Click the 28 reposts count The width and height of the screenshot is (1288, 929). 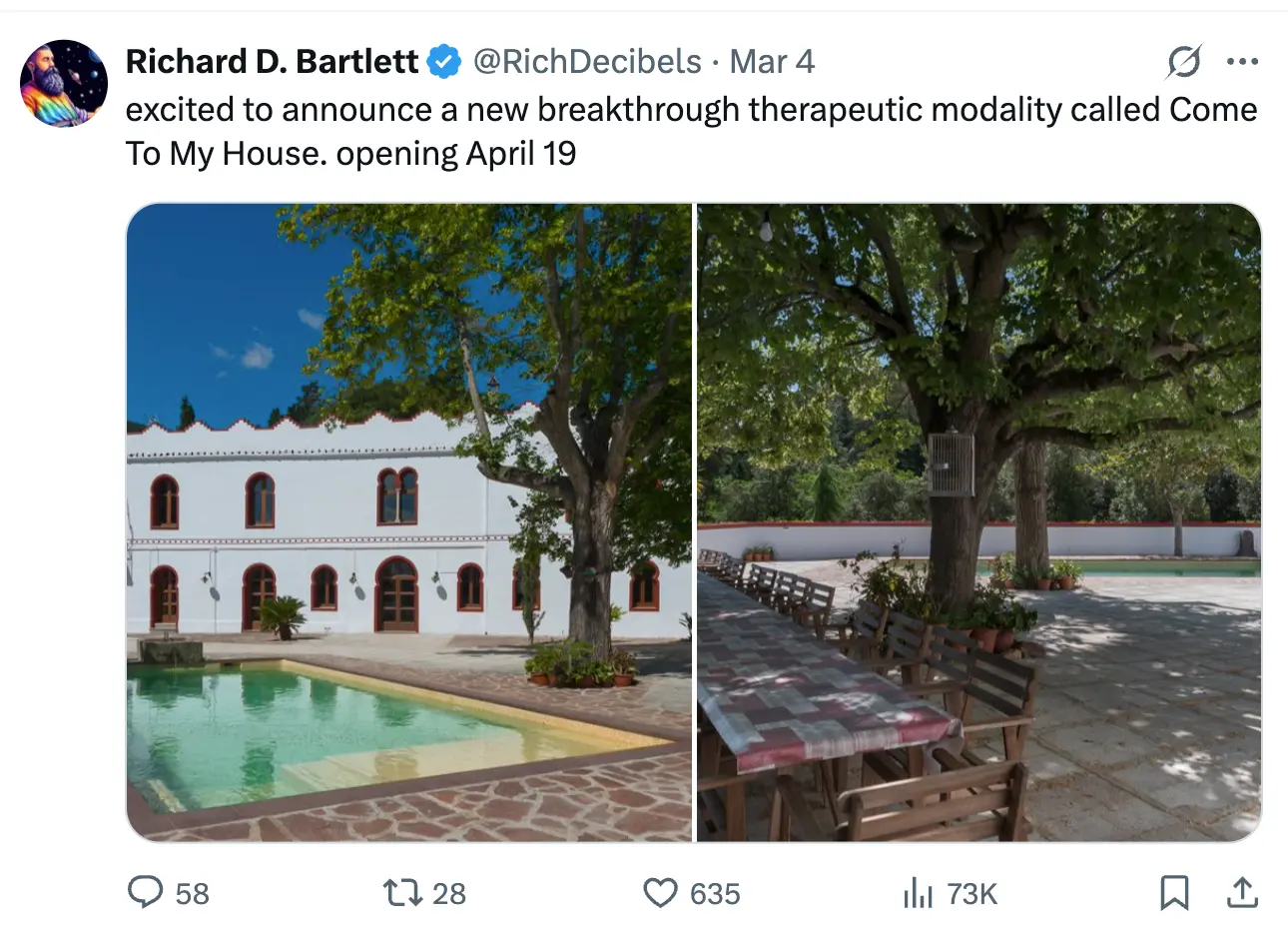(x=449, y=894)
